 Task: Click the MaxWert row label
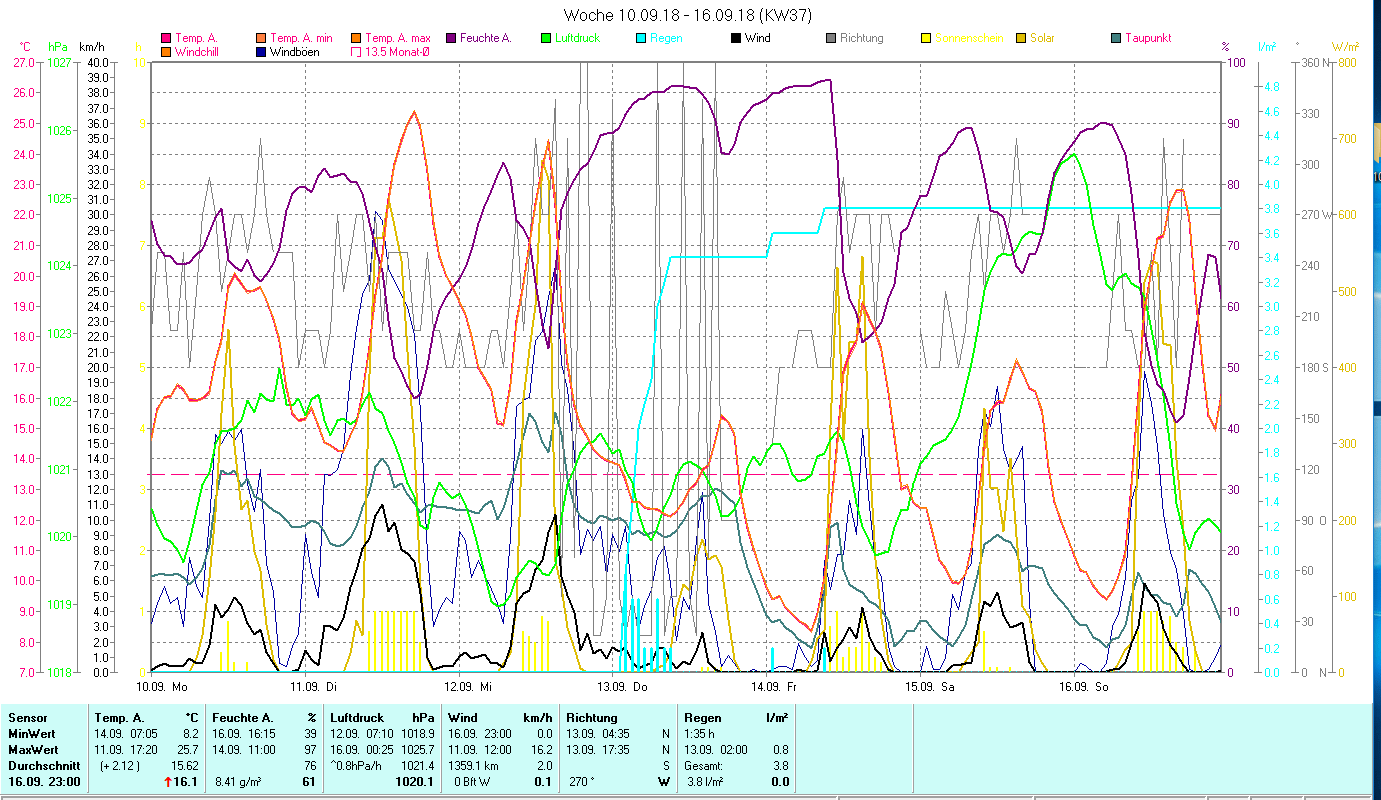(x=33, y=750)
